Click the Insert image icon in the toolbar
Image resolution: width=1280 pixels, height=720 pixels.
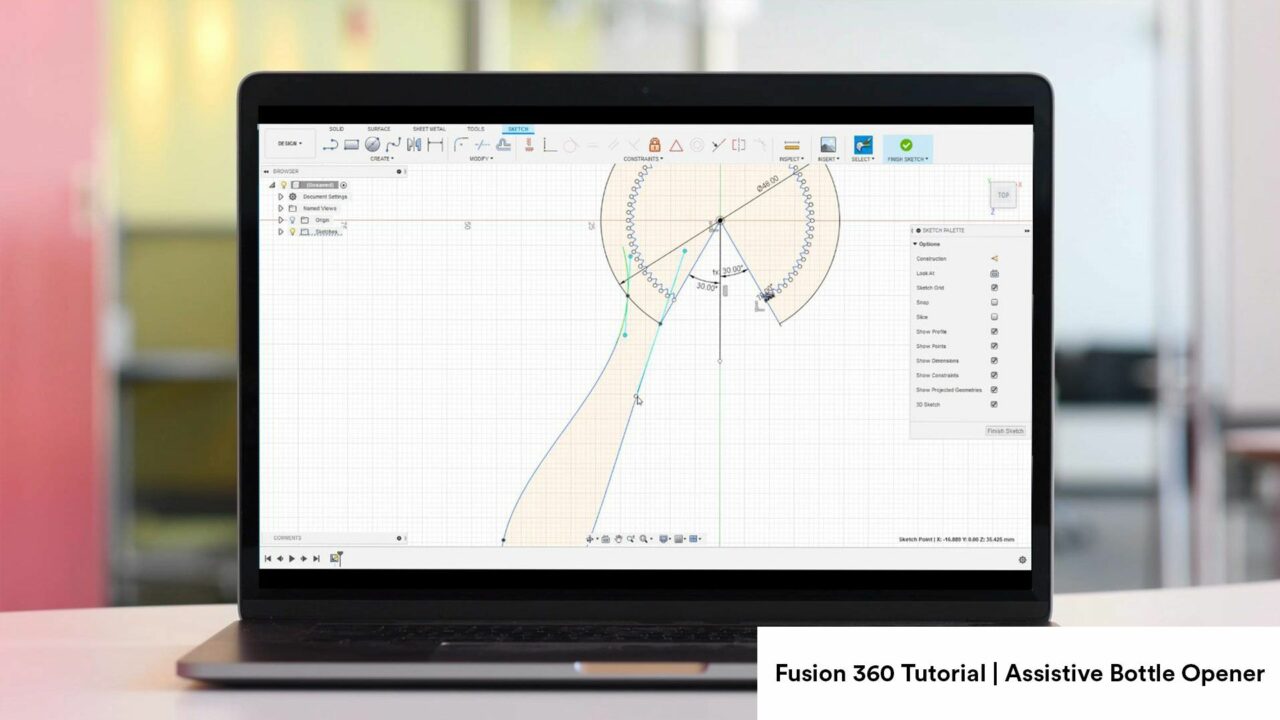pyautogui.click(x=827, y=144)
